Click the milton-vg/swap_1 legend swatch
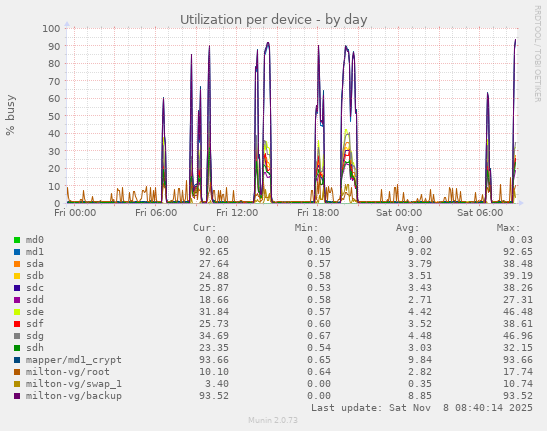Screen dimensions: 547x431 pyautogui.click(x=17, y=384)
